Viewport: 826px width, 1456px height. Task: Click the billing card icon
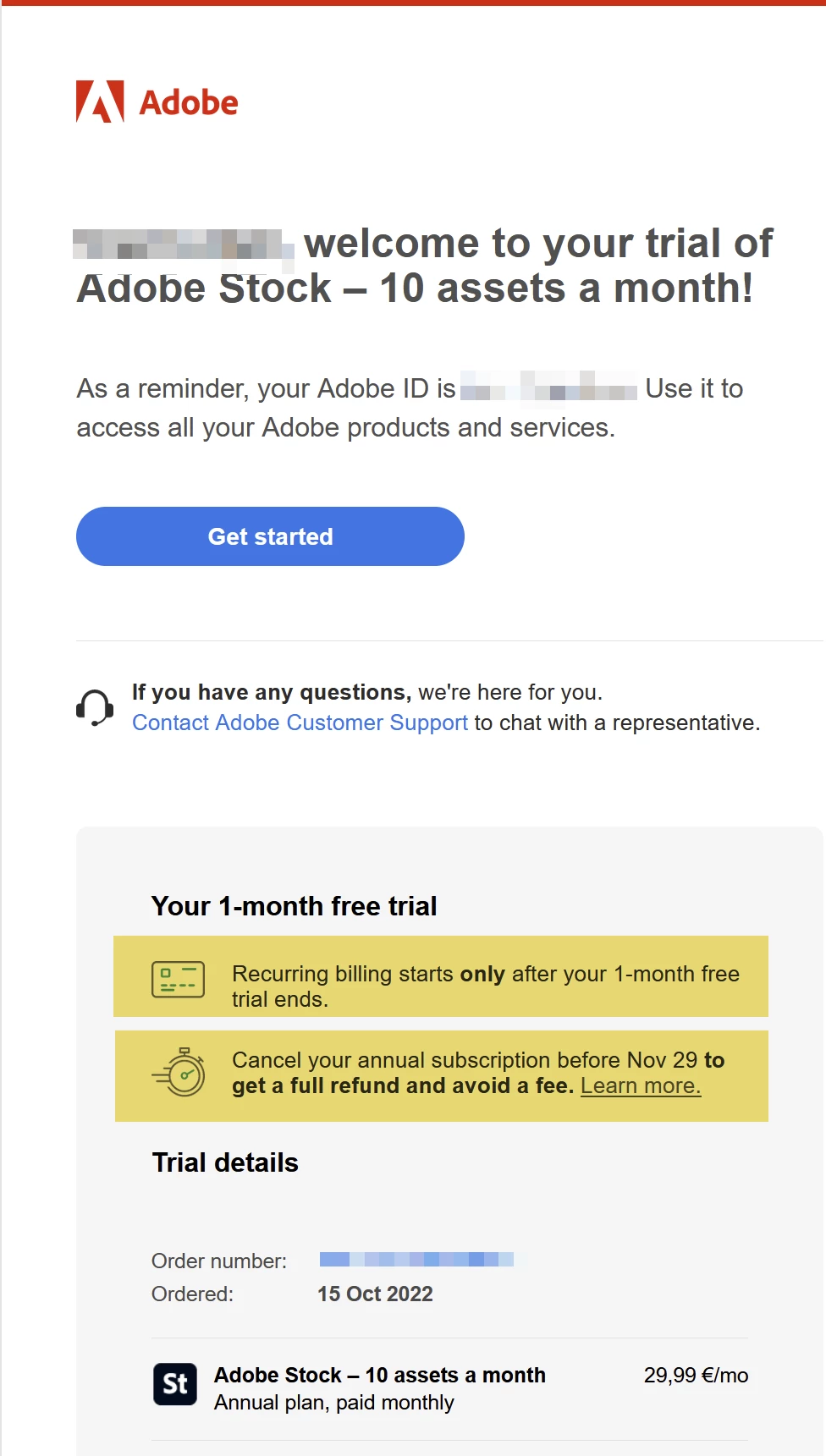pyautogui.click(x=178, y=980)
